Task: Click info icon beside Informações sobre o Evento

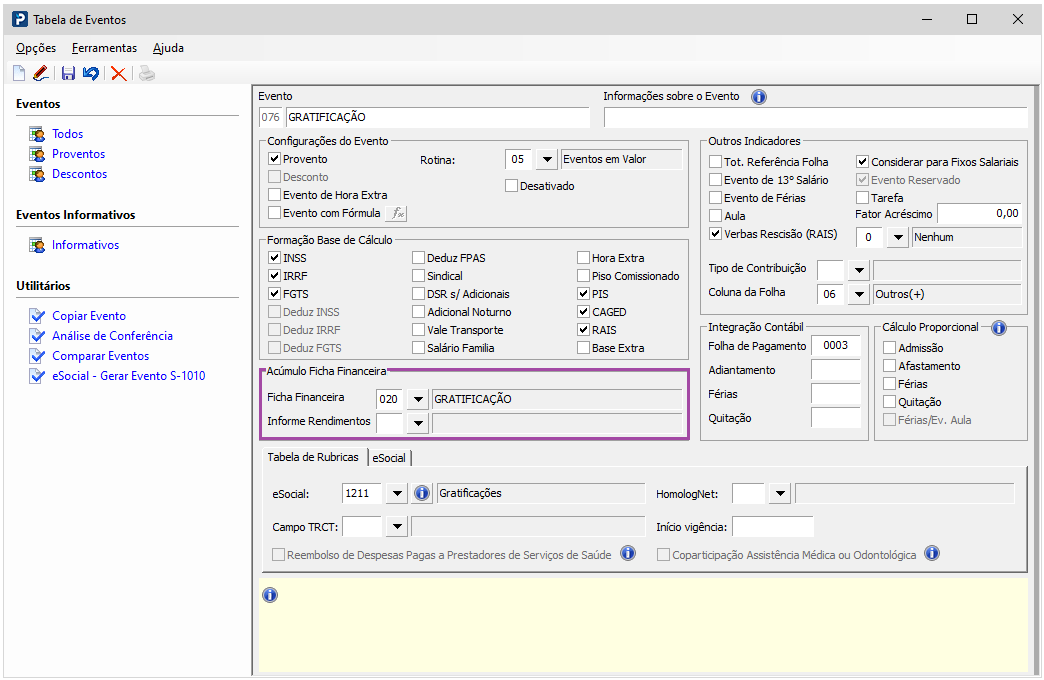Action: (759, 97)
